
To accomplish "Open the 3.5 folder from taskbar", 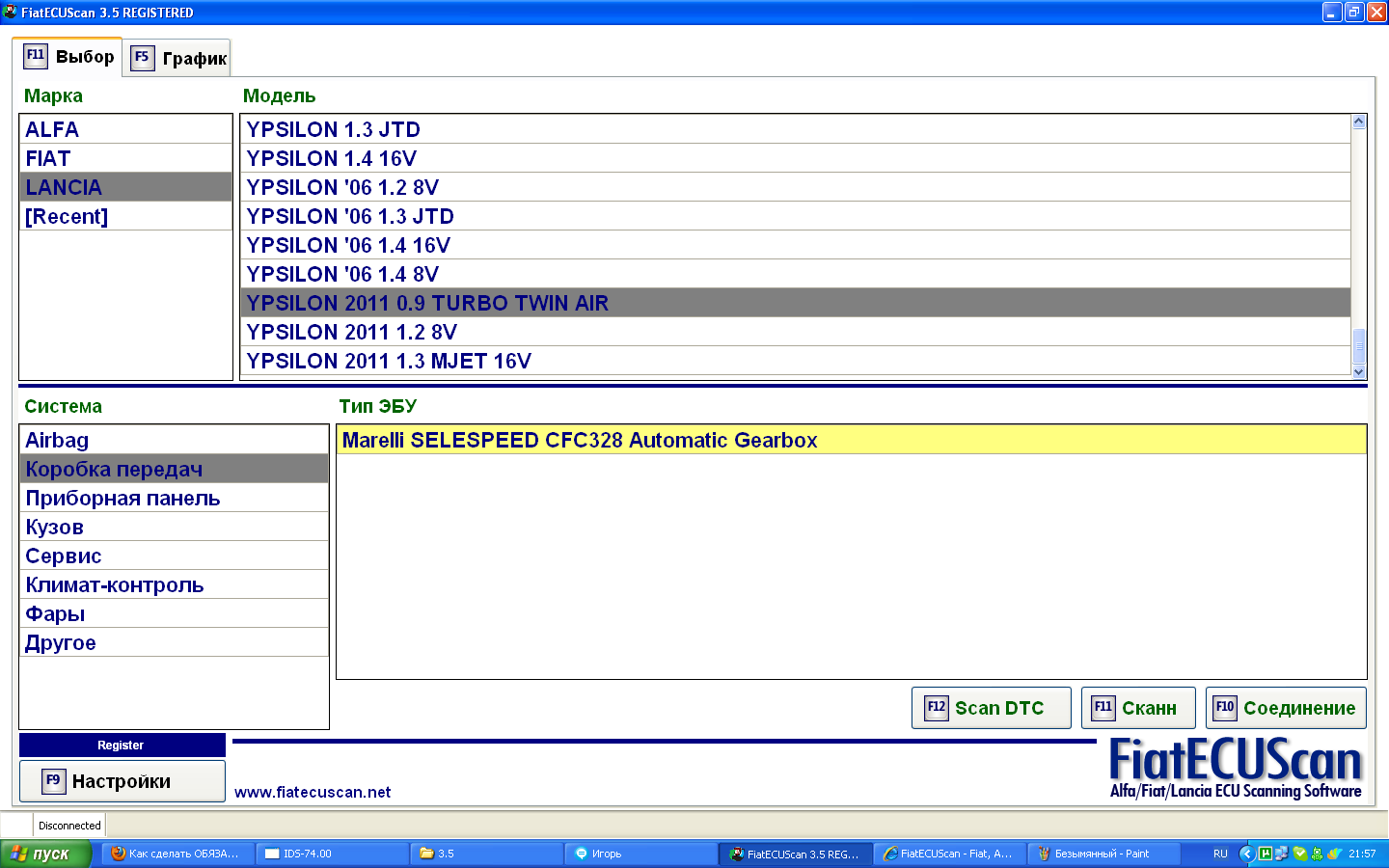I will coord(487,854).
